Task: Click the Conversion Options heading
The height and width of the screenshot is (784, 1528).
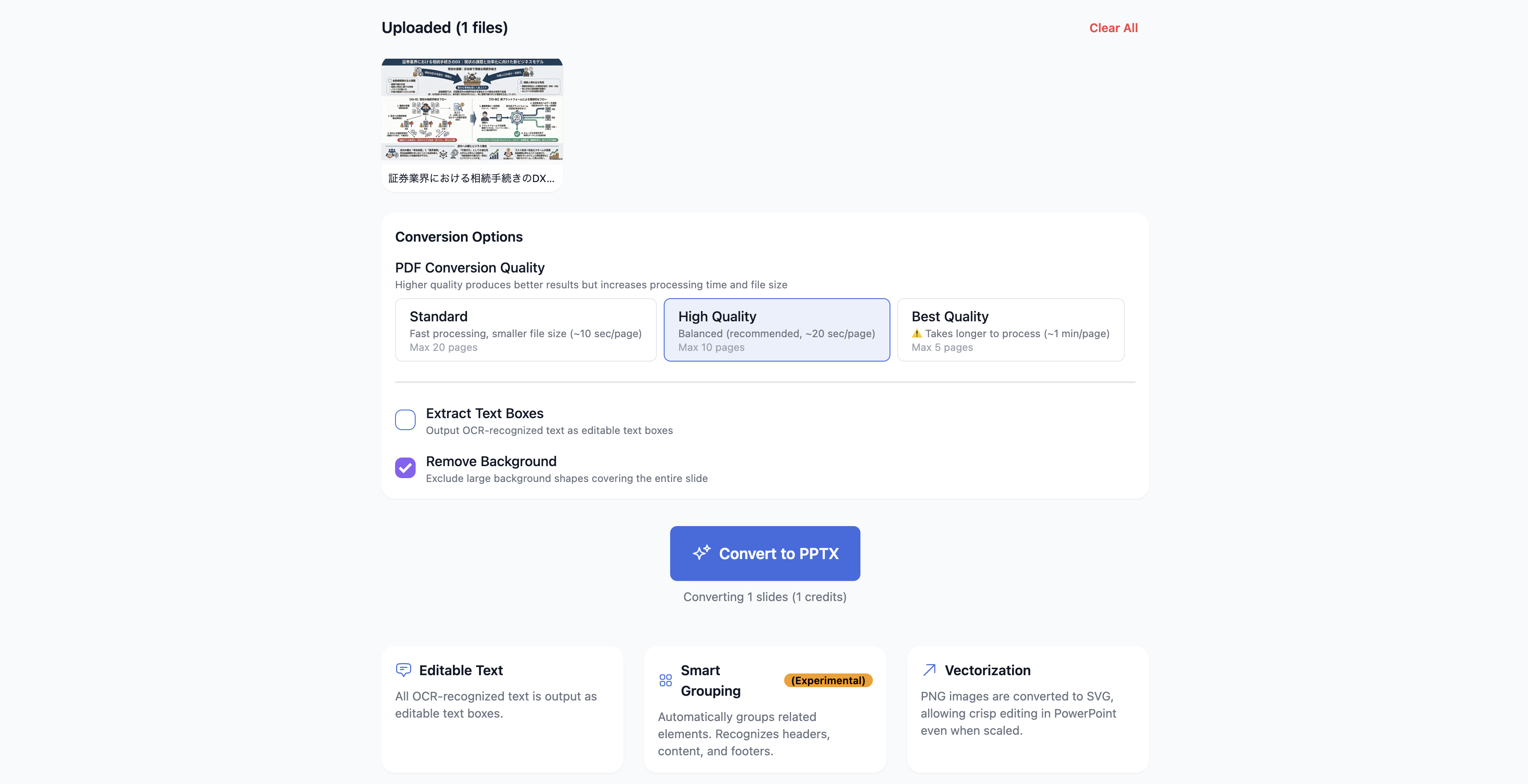Action: pyautogui.click(x=458, y=236)
